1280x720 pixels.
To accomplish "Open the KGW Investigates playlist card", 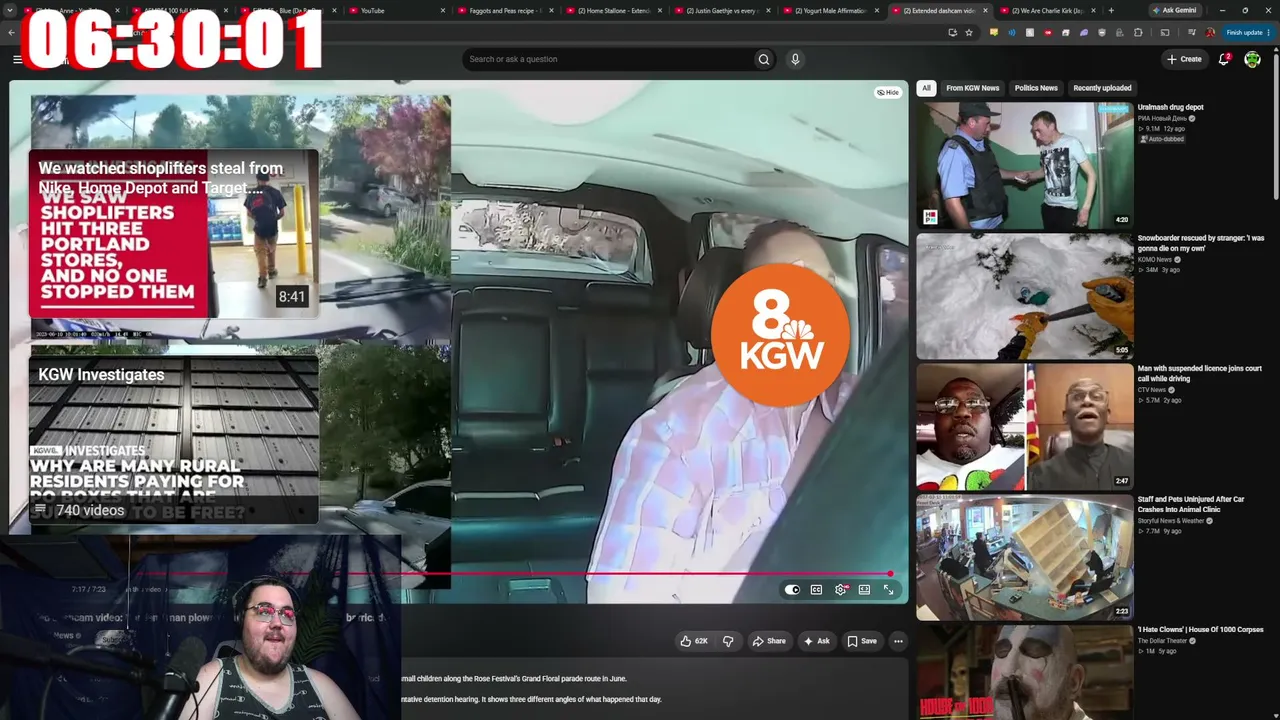I will (x=174, y=440).
